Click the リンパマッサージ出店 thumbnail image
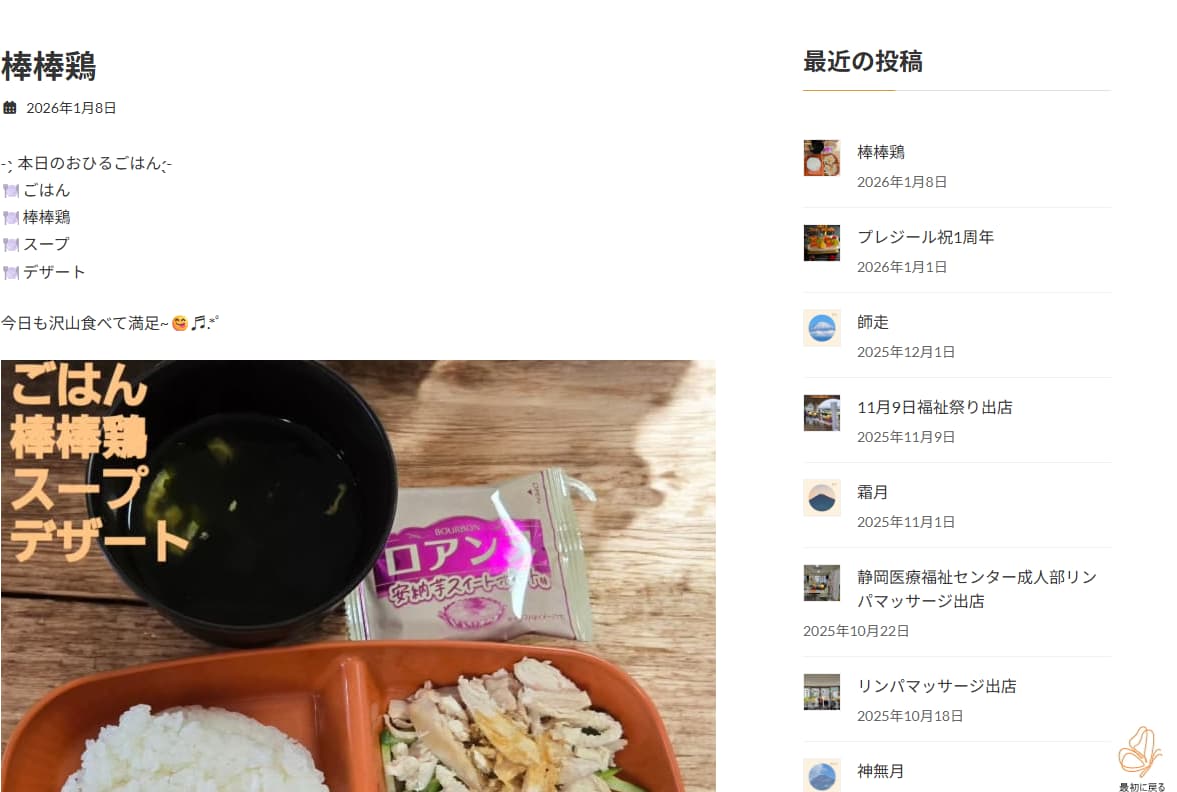The width and height of the screenshot is (1177, 792). [822, 691]
